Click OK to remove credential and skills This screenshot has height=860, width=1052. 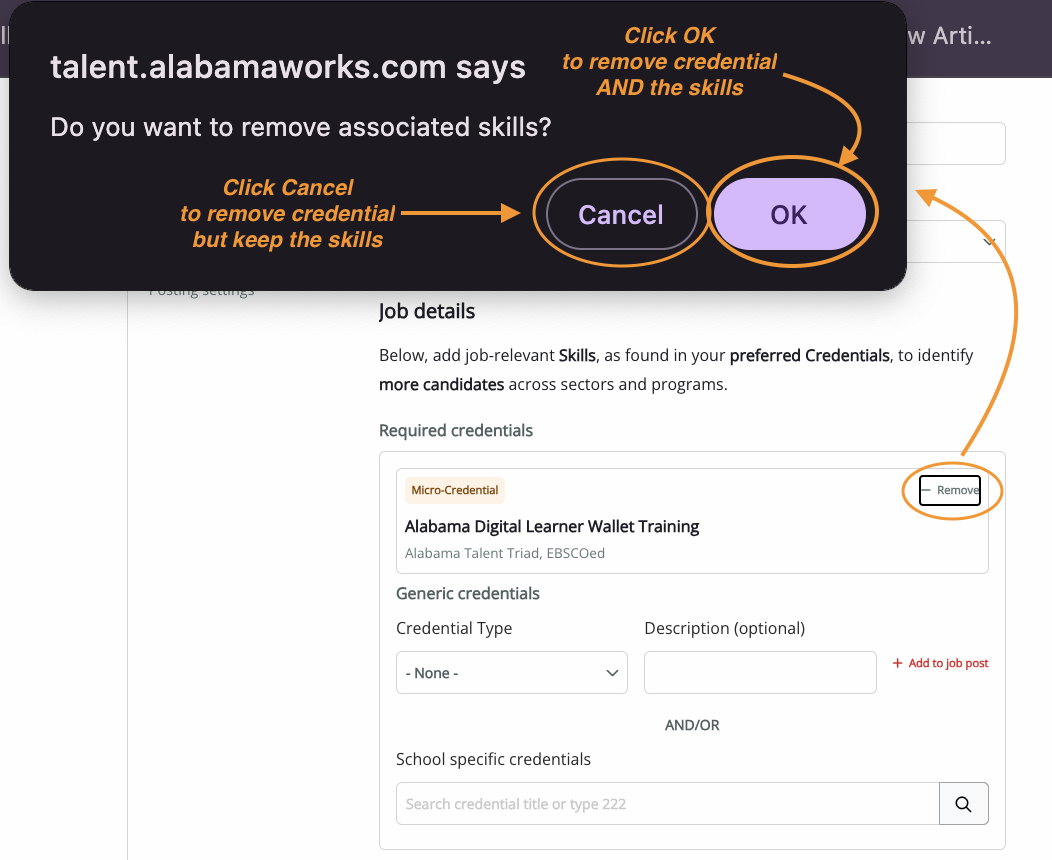(789, 214)
